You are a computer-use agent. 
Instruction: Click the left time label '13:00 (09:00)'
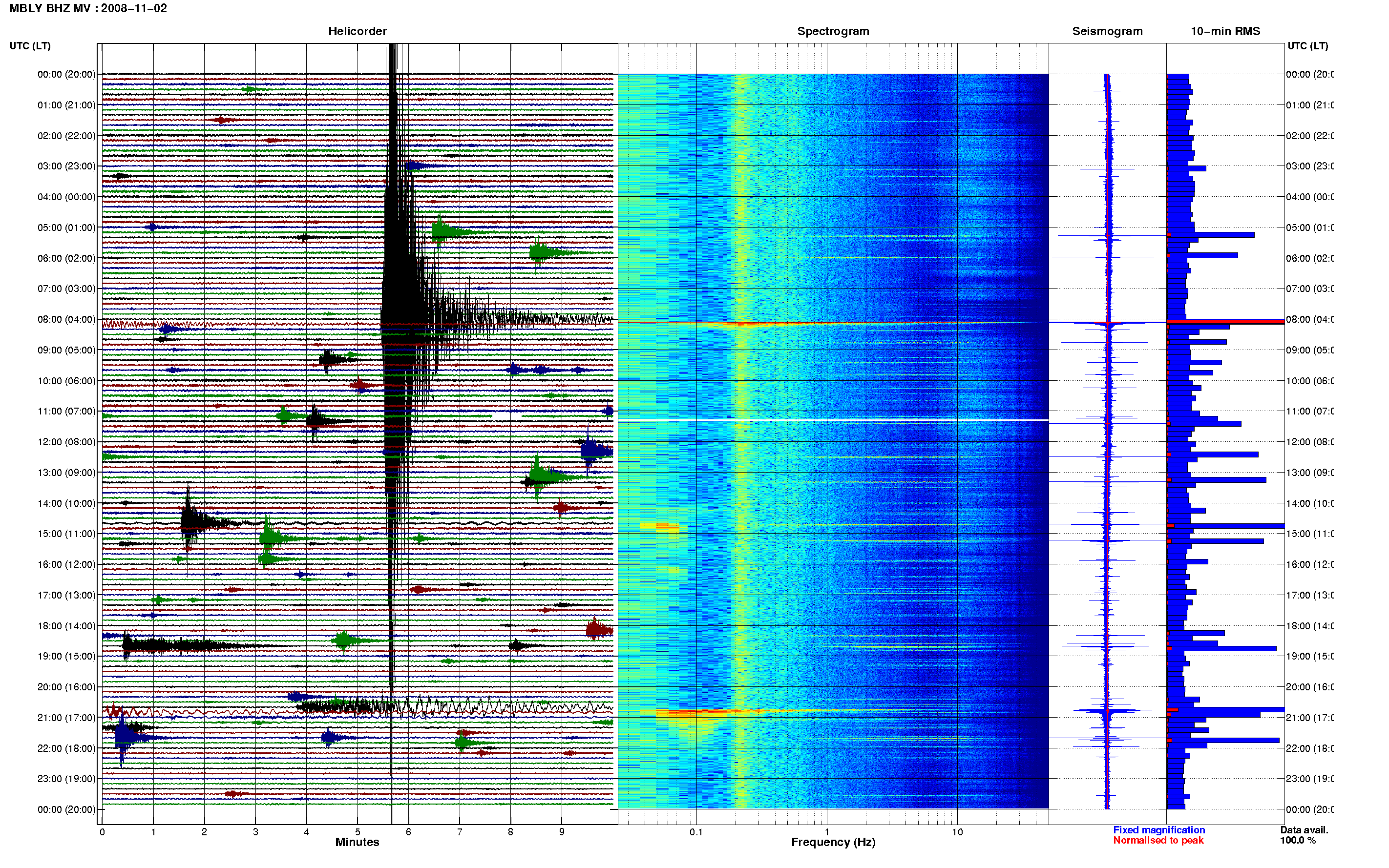(x=66, y=473)
